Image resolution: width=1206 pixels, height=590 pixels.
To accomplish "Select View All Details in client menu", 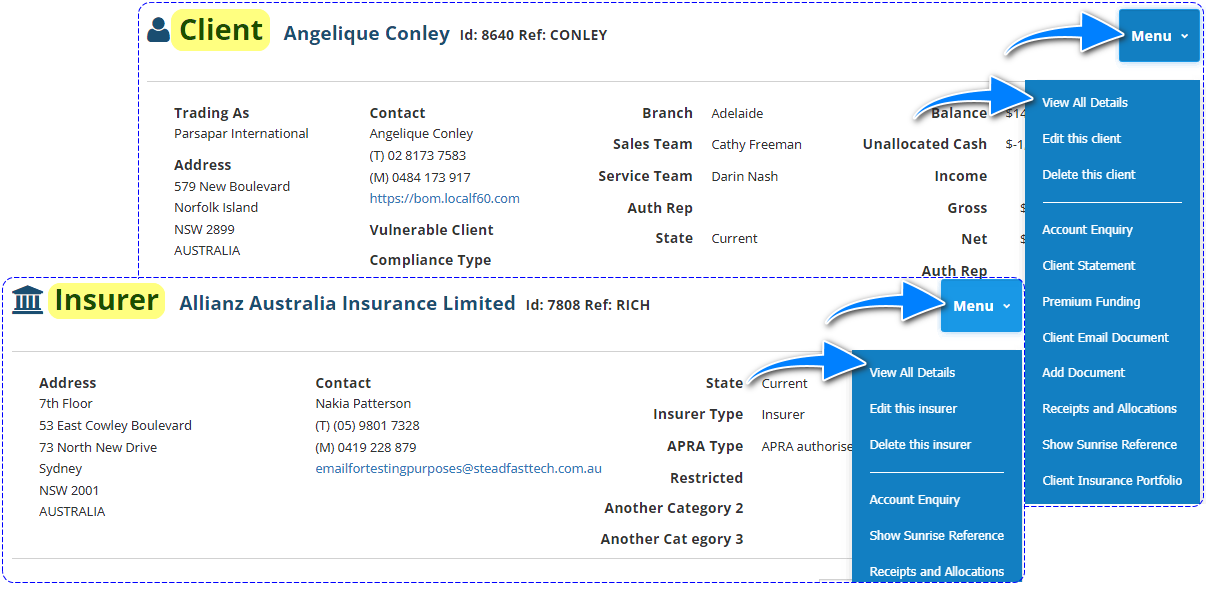I will click(1084, 102).
